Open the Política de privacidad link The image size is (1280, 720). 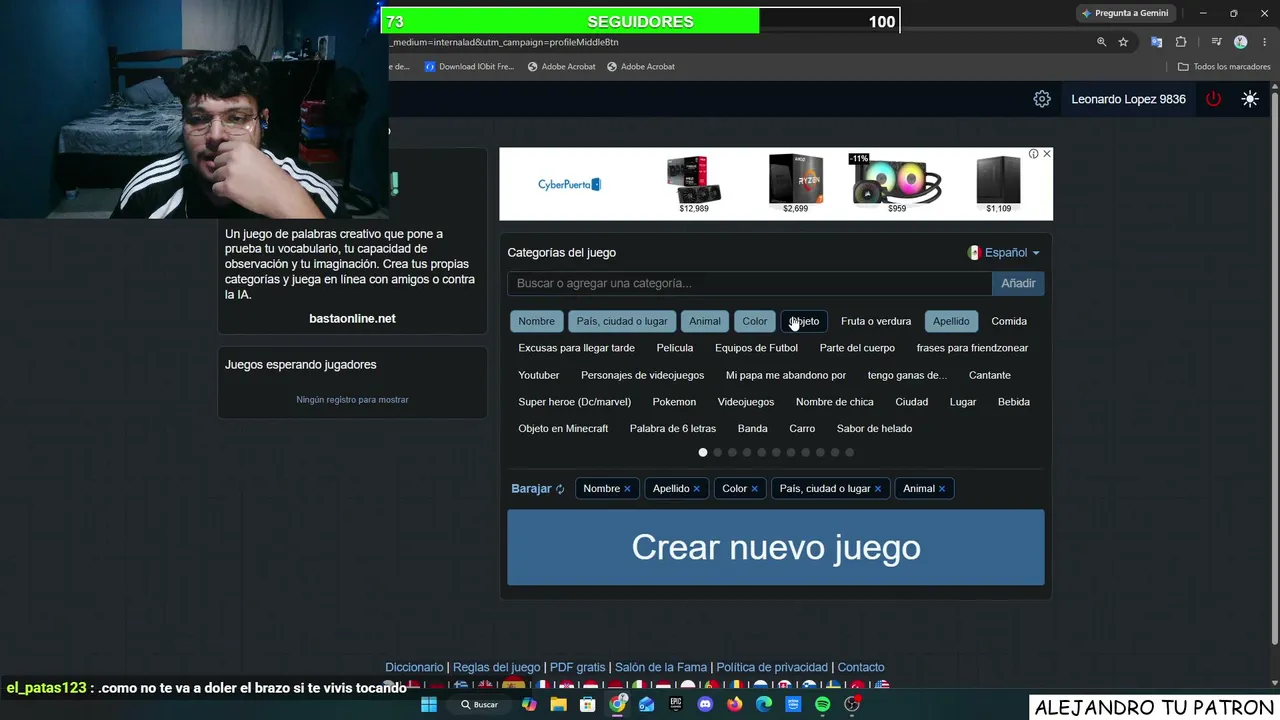(772, 667)
